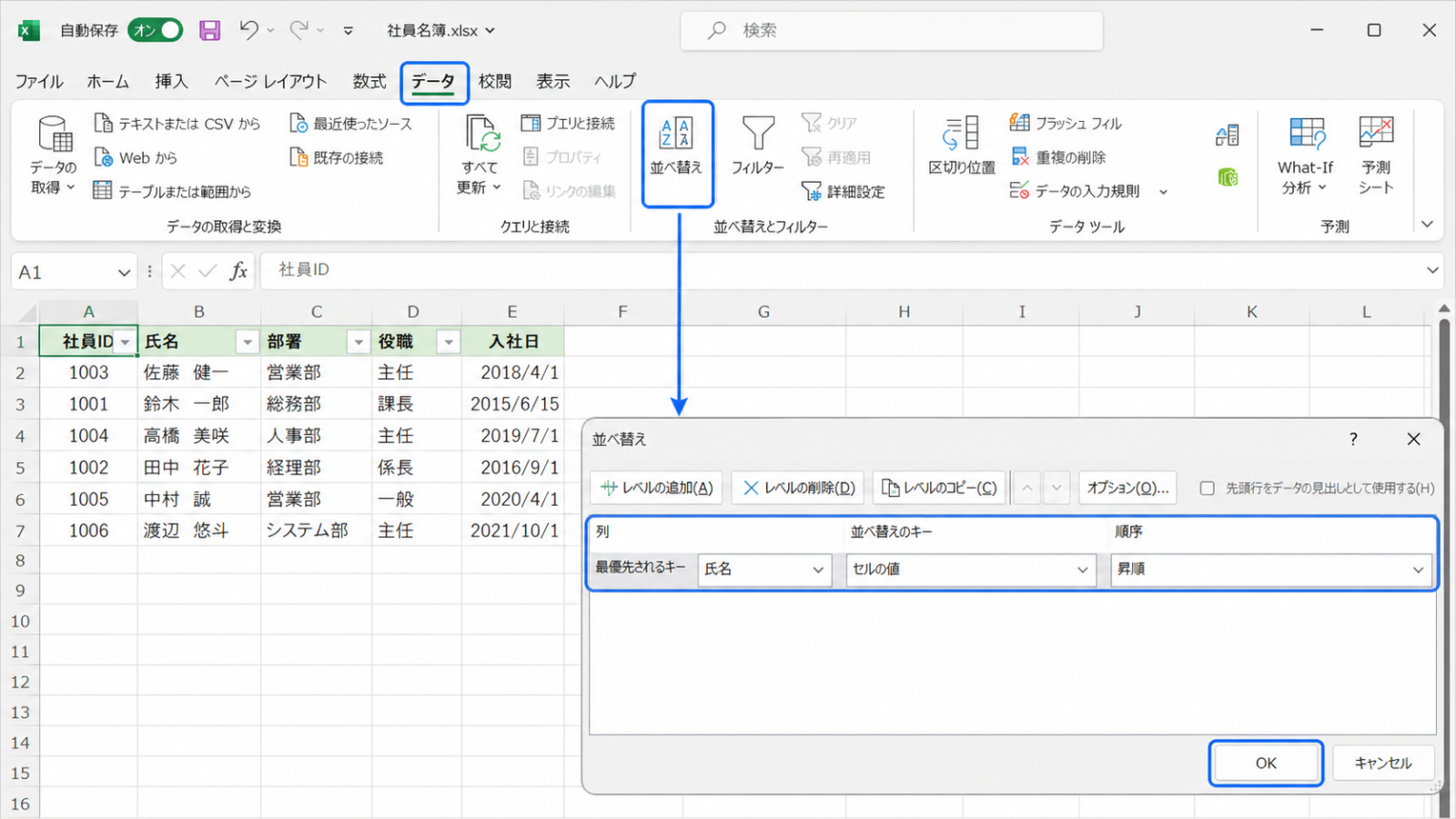Expand the Name Box dropdown
This screenshot has width=1456, height=819.
[124, 272]
